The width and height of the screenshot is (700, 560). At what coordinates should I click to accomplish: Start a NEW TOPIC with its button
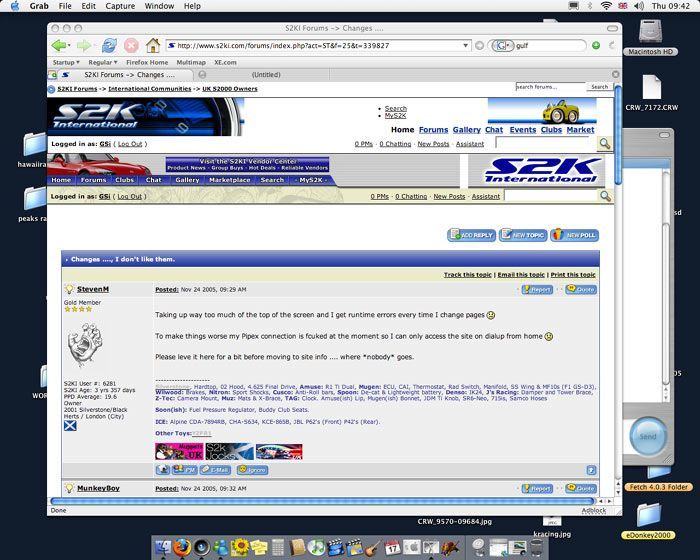[x=523, y=235]
